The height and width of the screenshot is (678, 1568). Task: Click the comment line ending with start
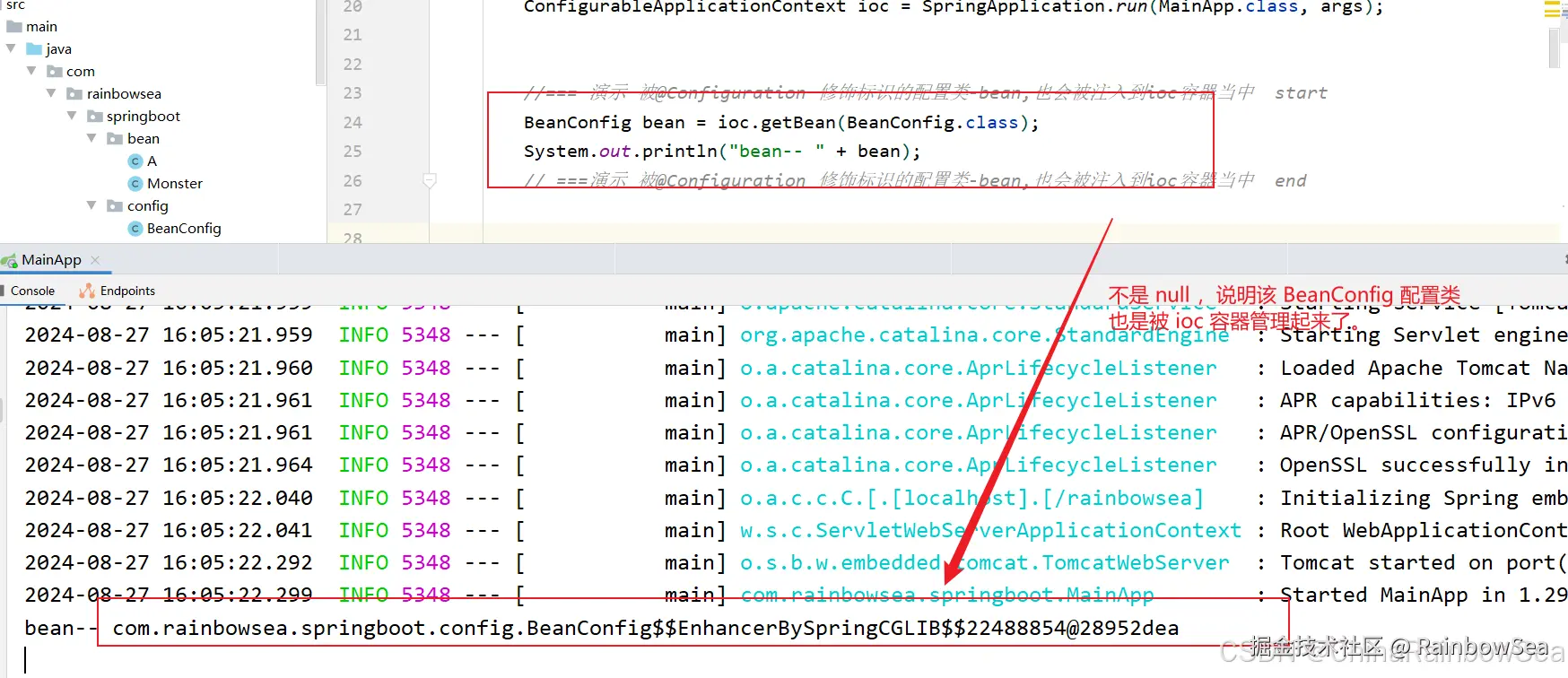coord(926,93)
